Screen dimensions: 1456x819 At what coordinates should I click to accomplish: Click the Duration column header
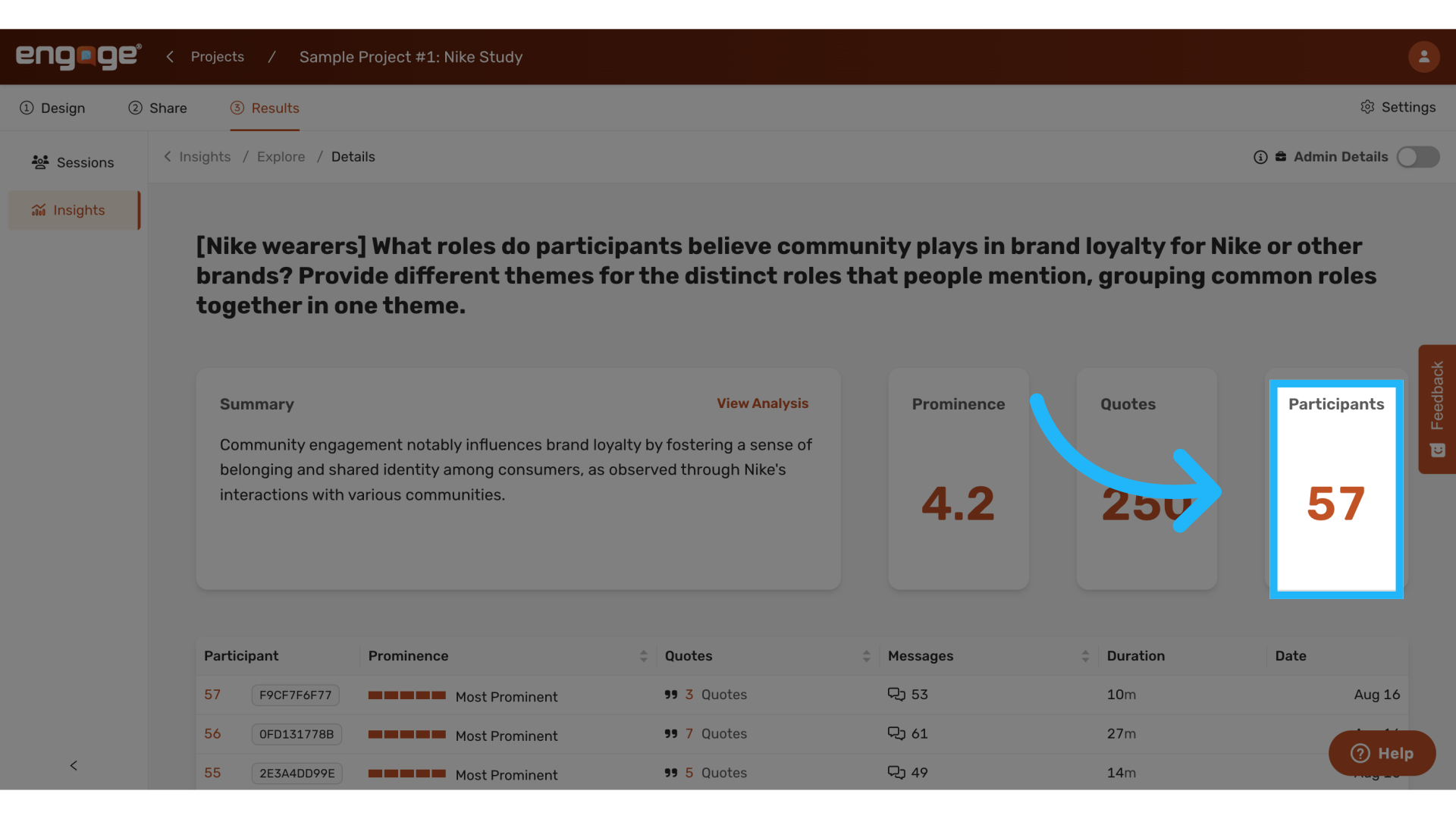1136,656
